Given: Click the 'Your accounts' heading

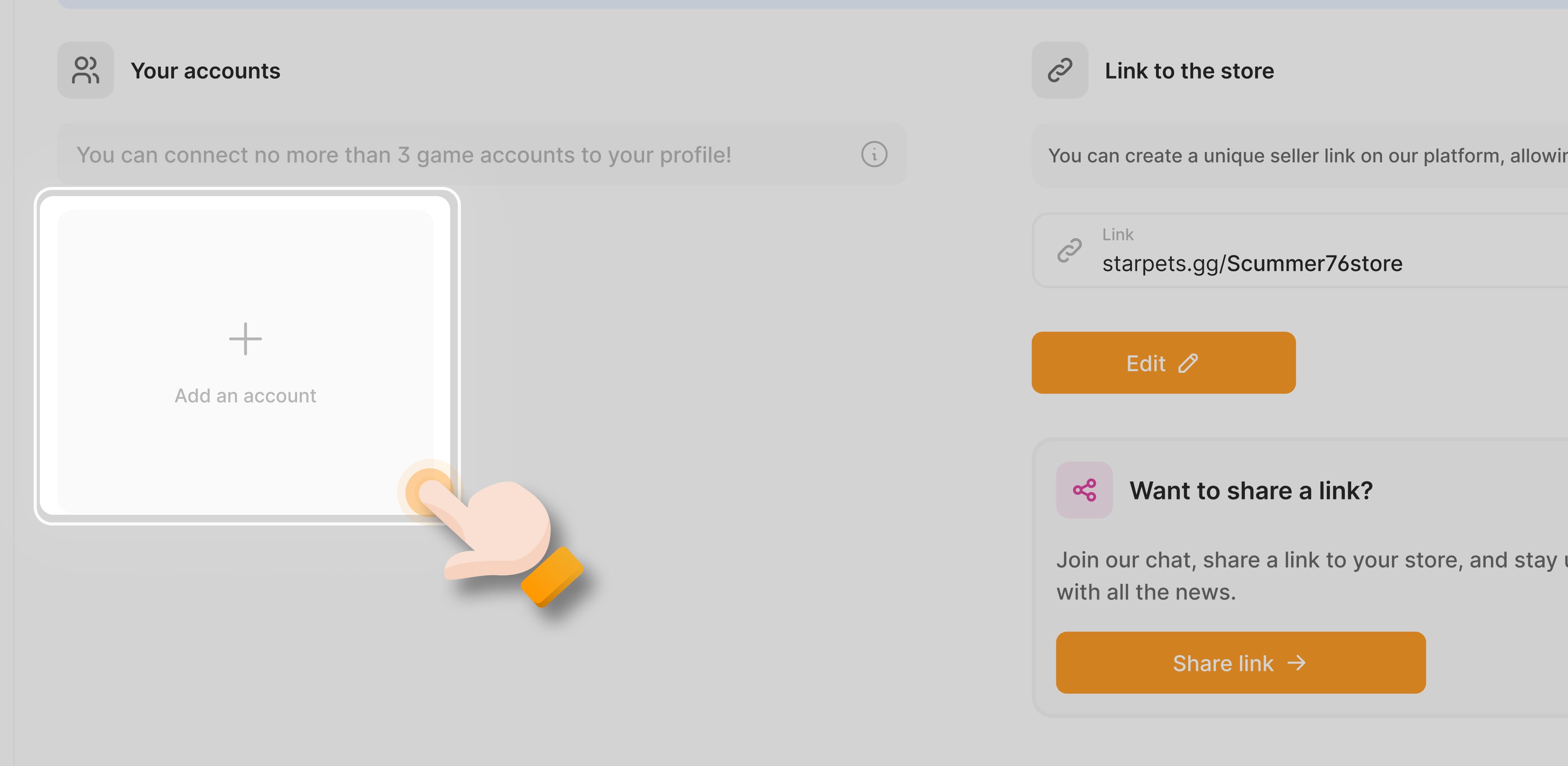Looking at the screenshot, I should point(206,71).
